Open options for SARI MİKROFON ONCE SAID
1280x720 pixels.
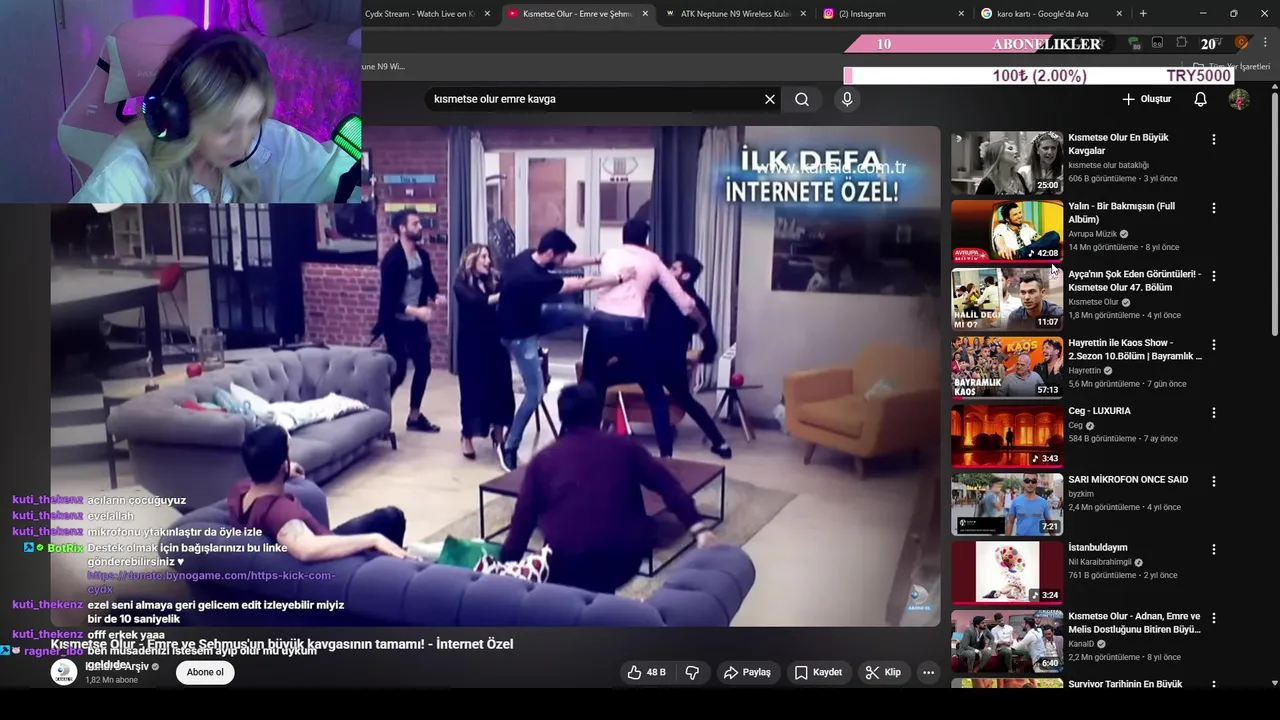coord(1214,481)
